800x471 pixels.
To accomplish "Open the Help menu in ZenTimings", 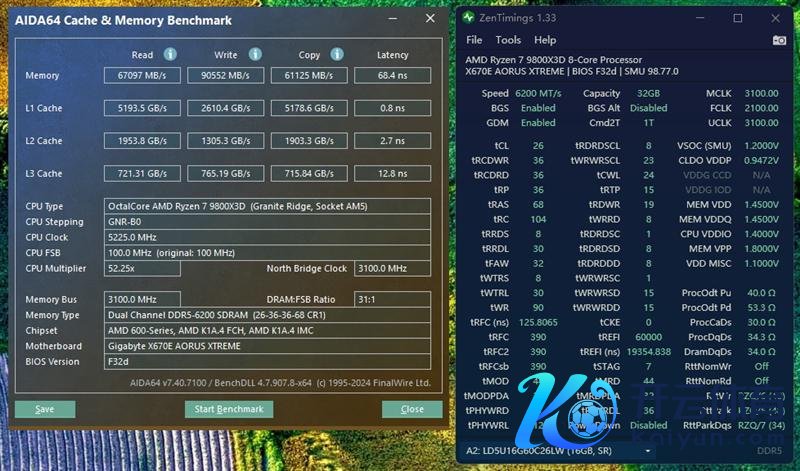I will click(545, 40).
